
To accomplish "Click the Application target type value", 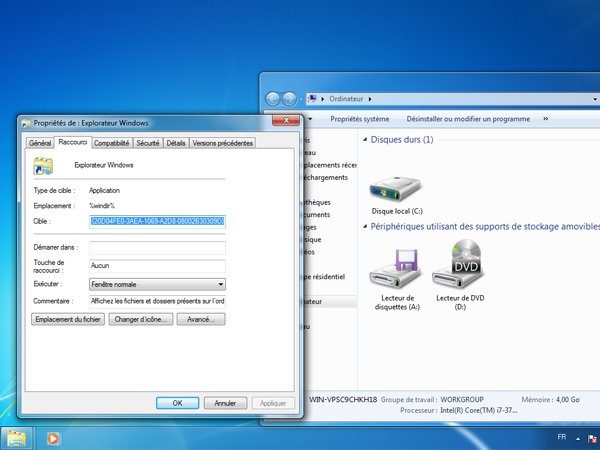I will (104, 191).
